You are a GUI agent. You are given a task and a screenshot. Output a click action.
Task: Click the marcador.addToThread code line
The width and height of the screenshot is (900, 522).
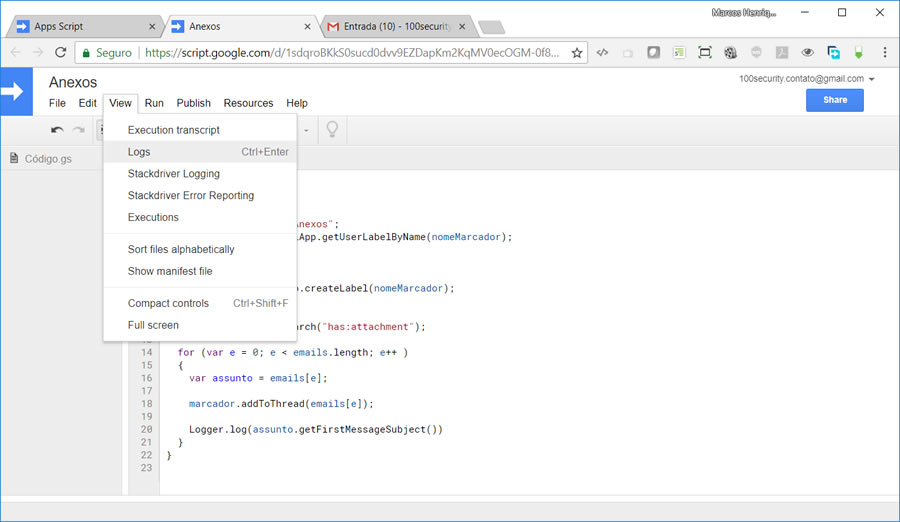pos(281,404)
